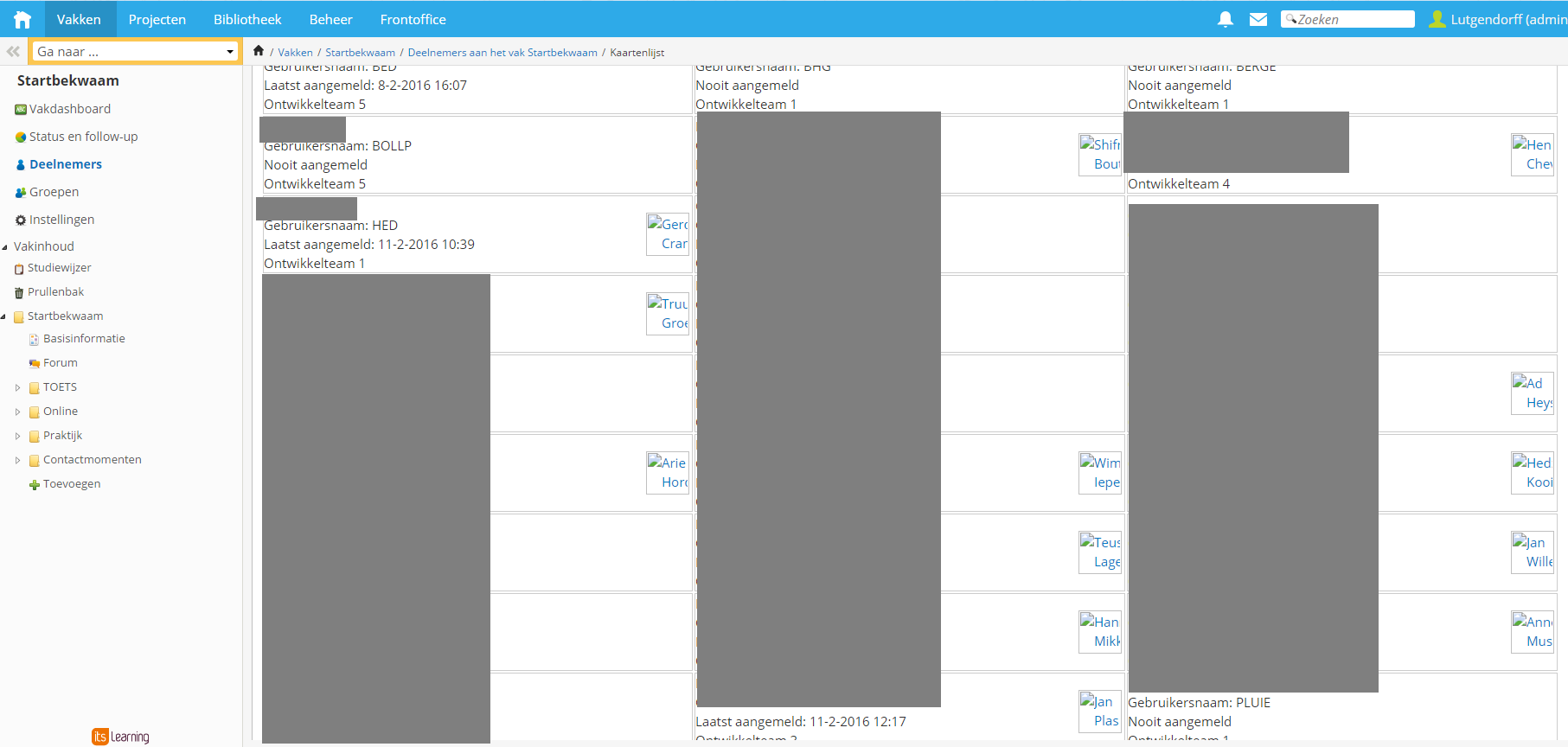Click Toevoegen plus item in tree
The width and height of the screenshot is (1568, 747).
coord(71,484)
